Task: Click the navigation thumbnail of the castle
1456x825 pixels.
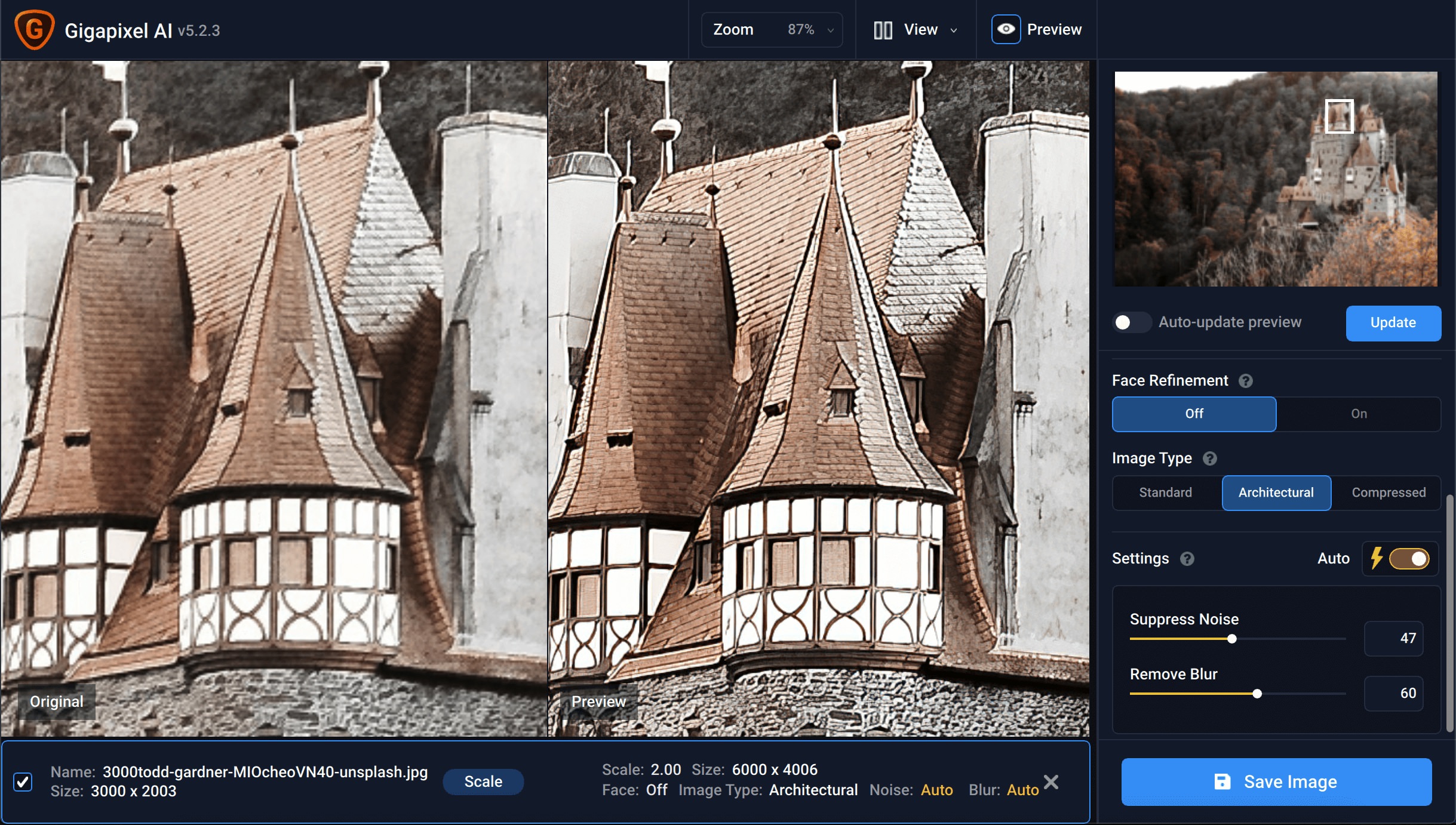Action: click(x=1276, y=179)
